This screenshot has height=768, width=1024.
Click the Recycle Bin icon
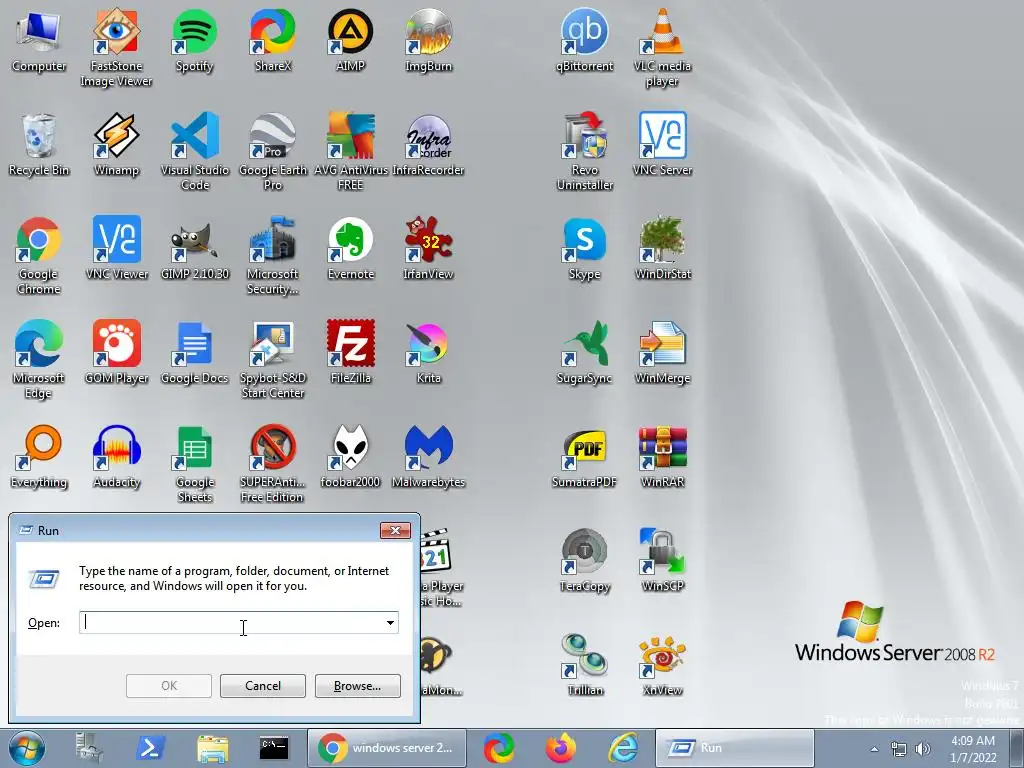[39, 144]
